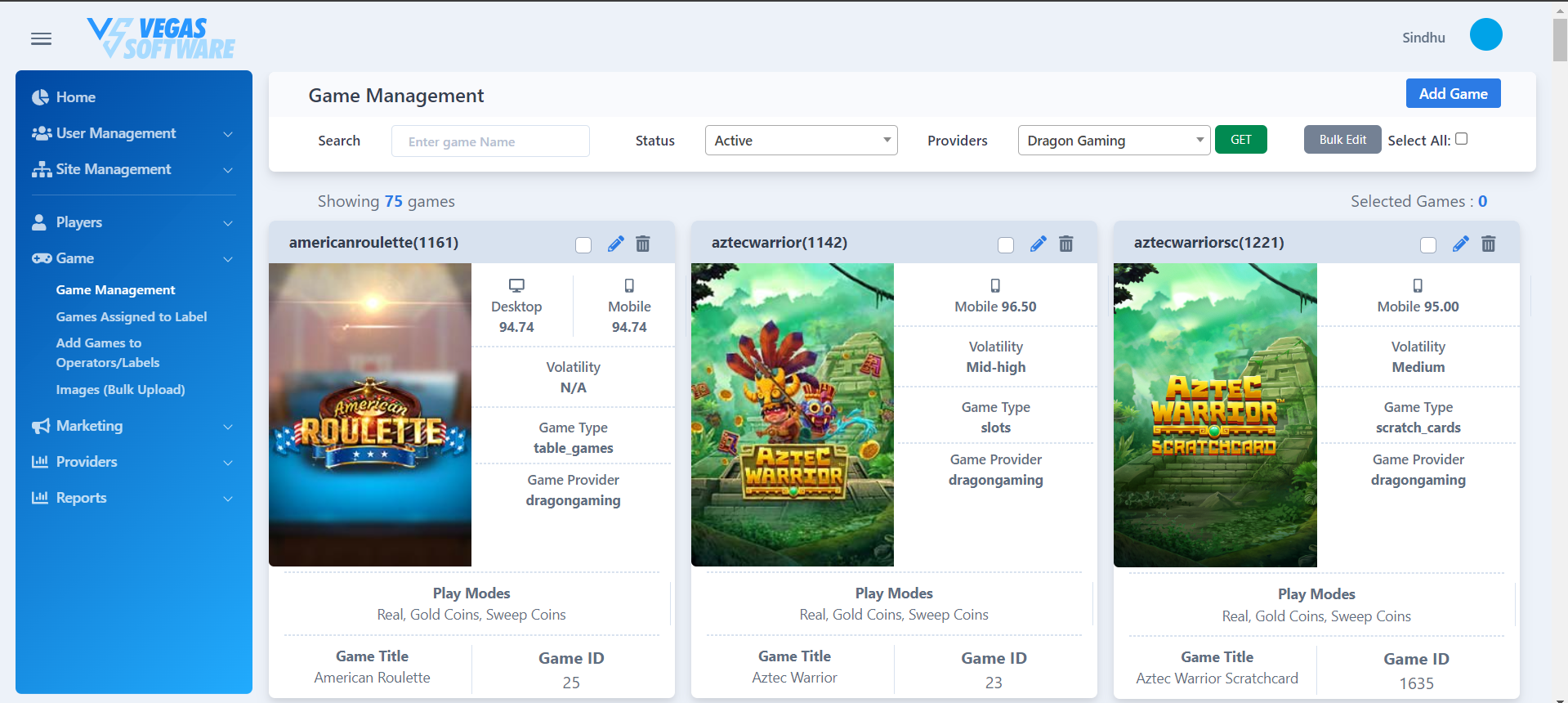Screen dimensions: 1568x703
Task: Click the page vertical scrollbar thumb
Action: [x=1560, y=39]
